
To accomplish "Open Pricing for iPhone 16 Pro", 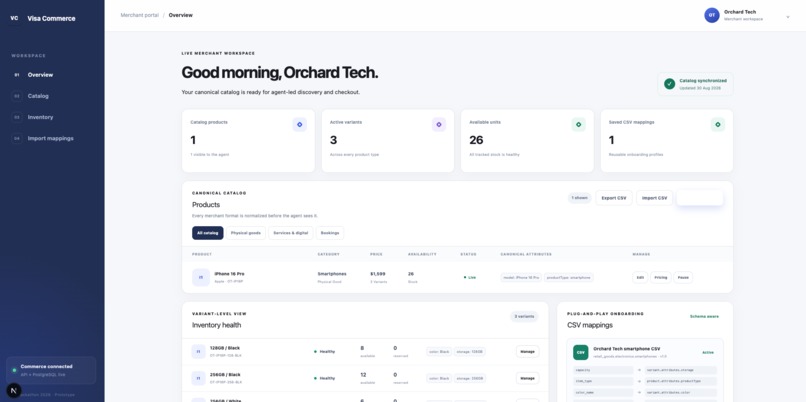I will pos(661,278).
